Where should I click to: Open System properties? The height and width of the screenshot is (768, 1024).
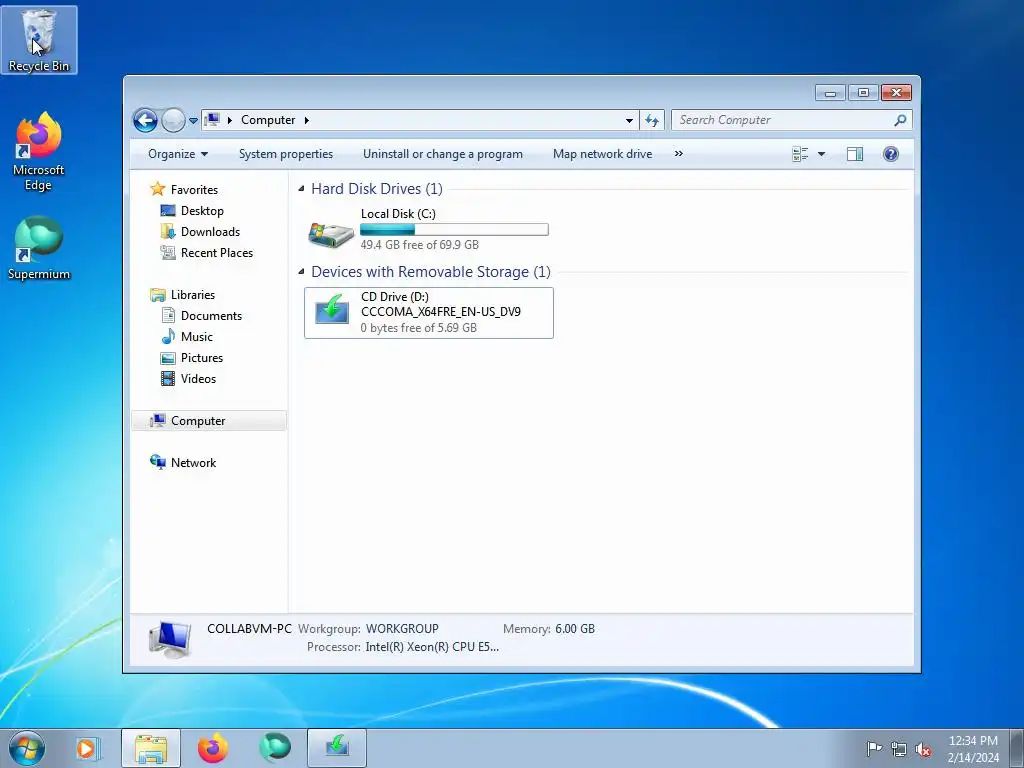click(285, 154)
